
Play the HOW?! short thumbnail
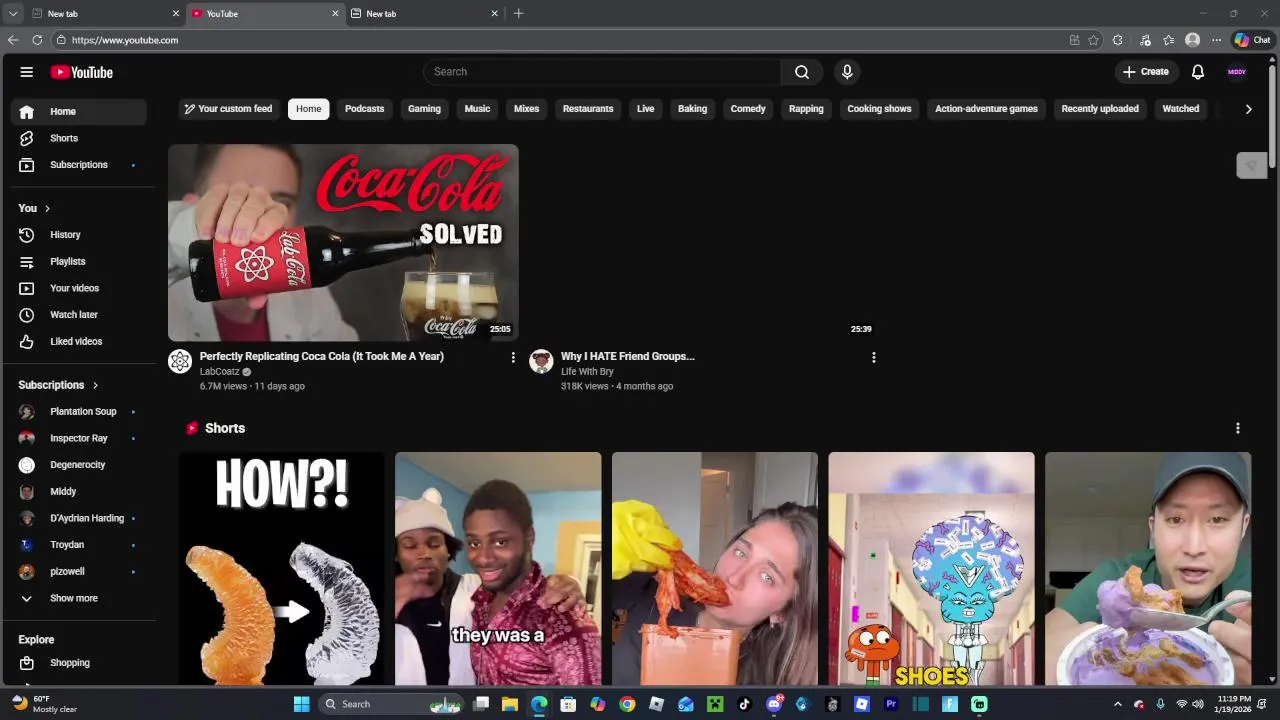click(x=281, y=568)
